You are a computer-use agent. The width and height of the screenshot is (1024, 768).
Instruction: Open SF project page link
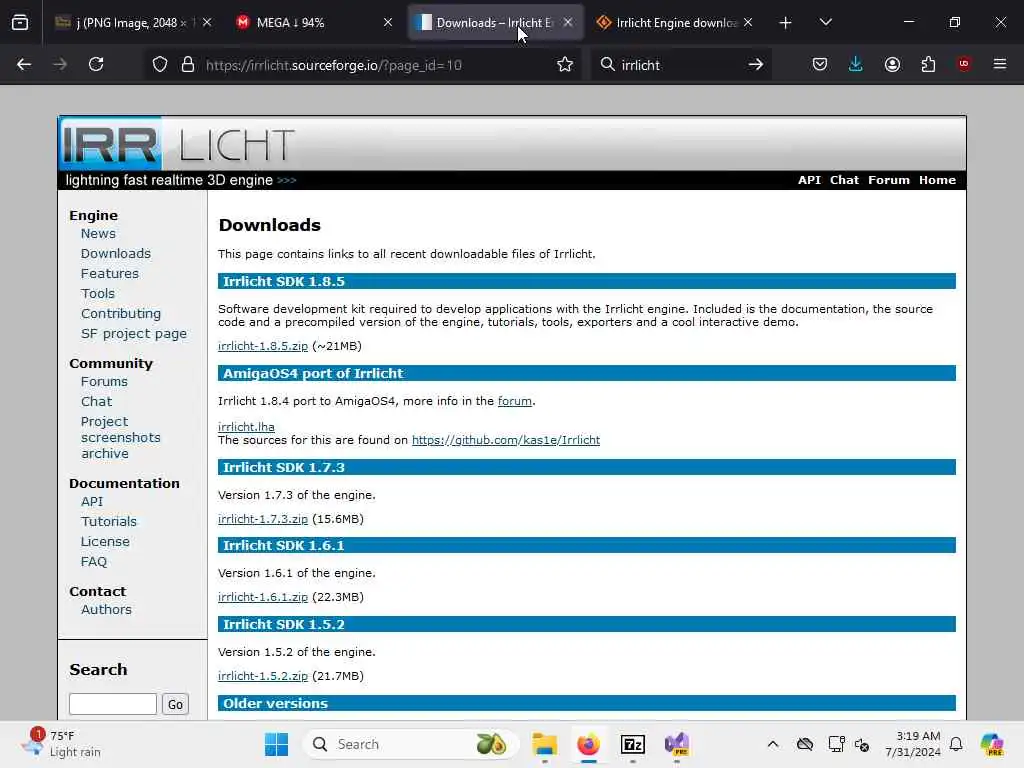coord(134,334)
